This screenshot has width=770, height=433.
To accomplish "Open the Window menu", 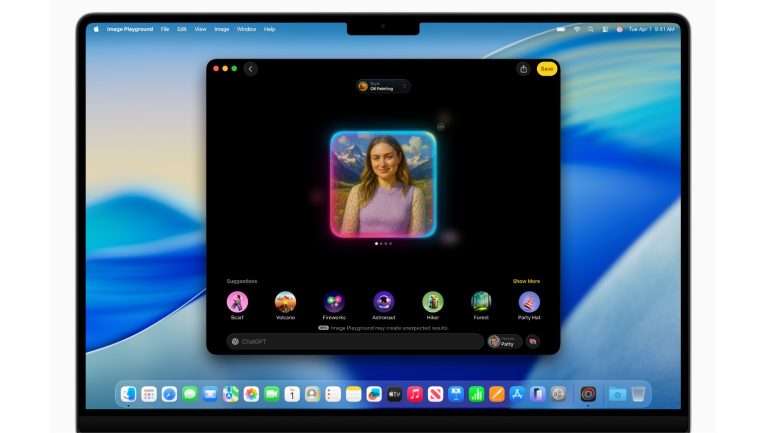I will coord(247,29).
